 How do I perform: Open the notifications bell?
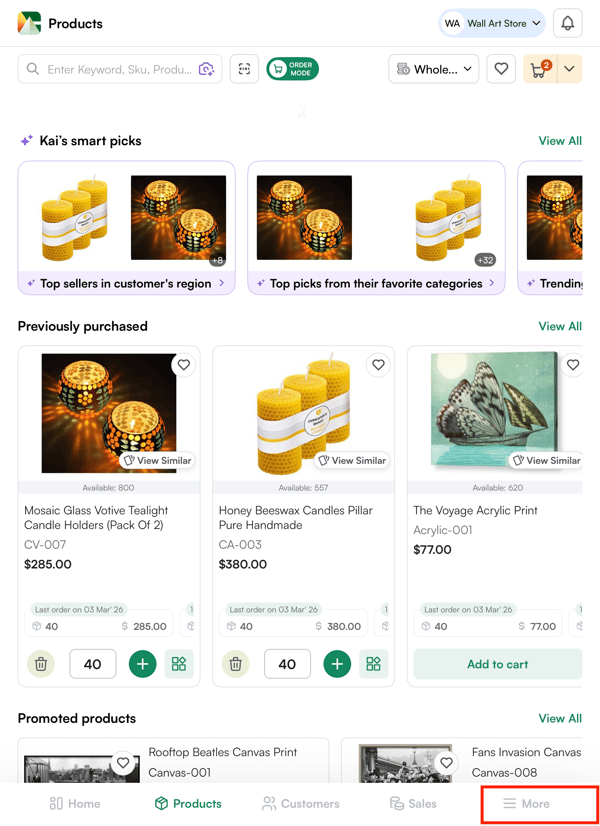(567, 23)
